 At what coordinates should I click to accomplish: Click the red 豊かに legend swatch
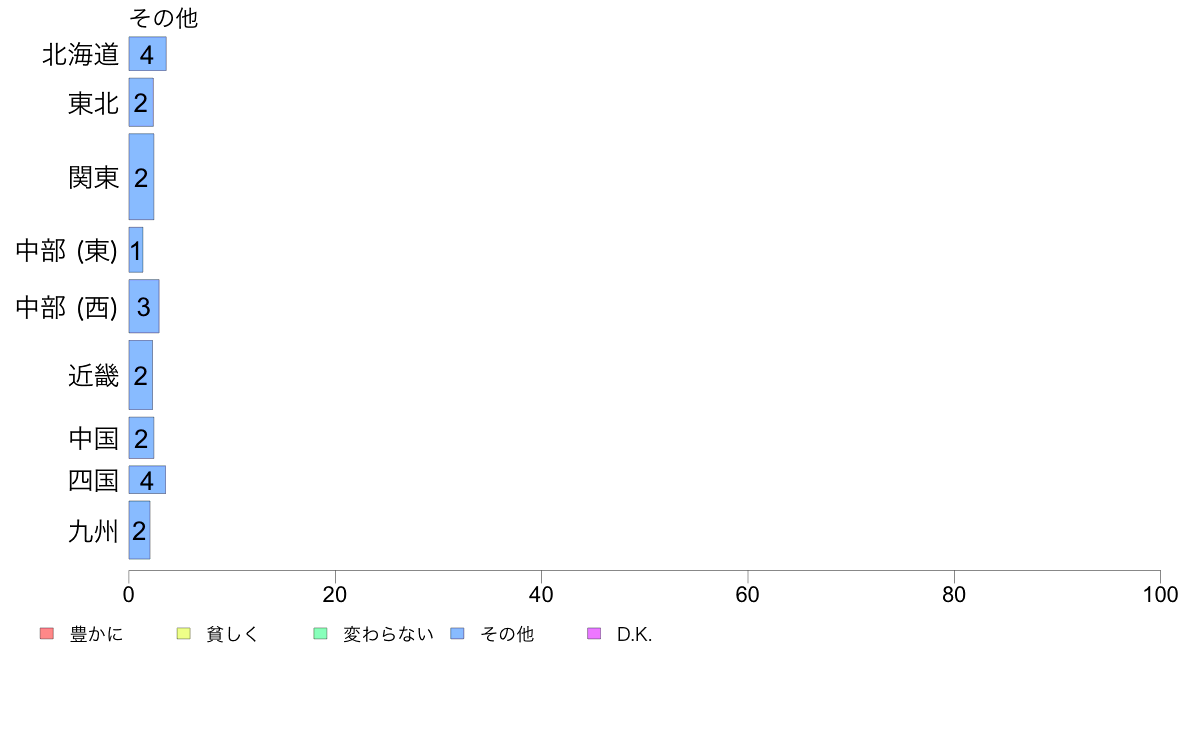click(47, 634)
